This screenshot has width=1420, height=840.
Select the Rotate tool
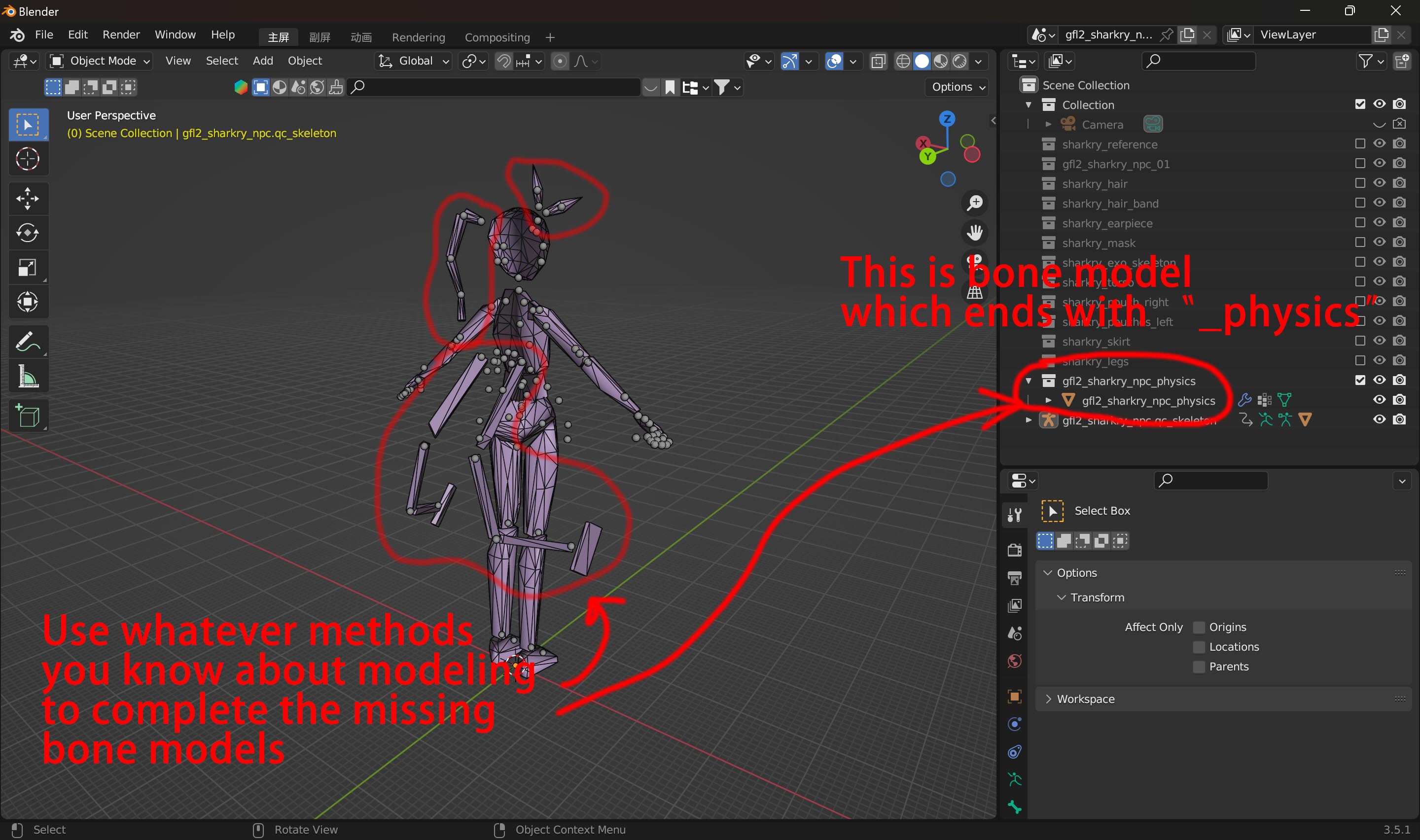pyautogui.click(x=27, y=233)
